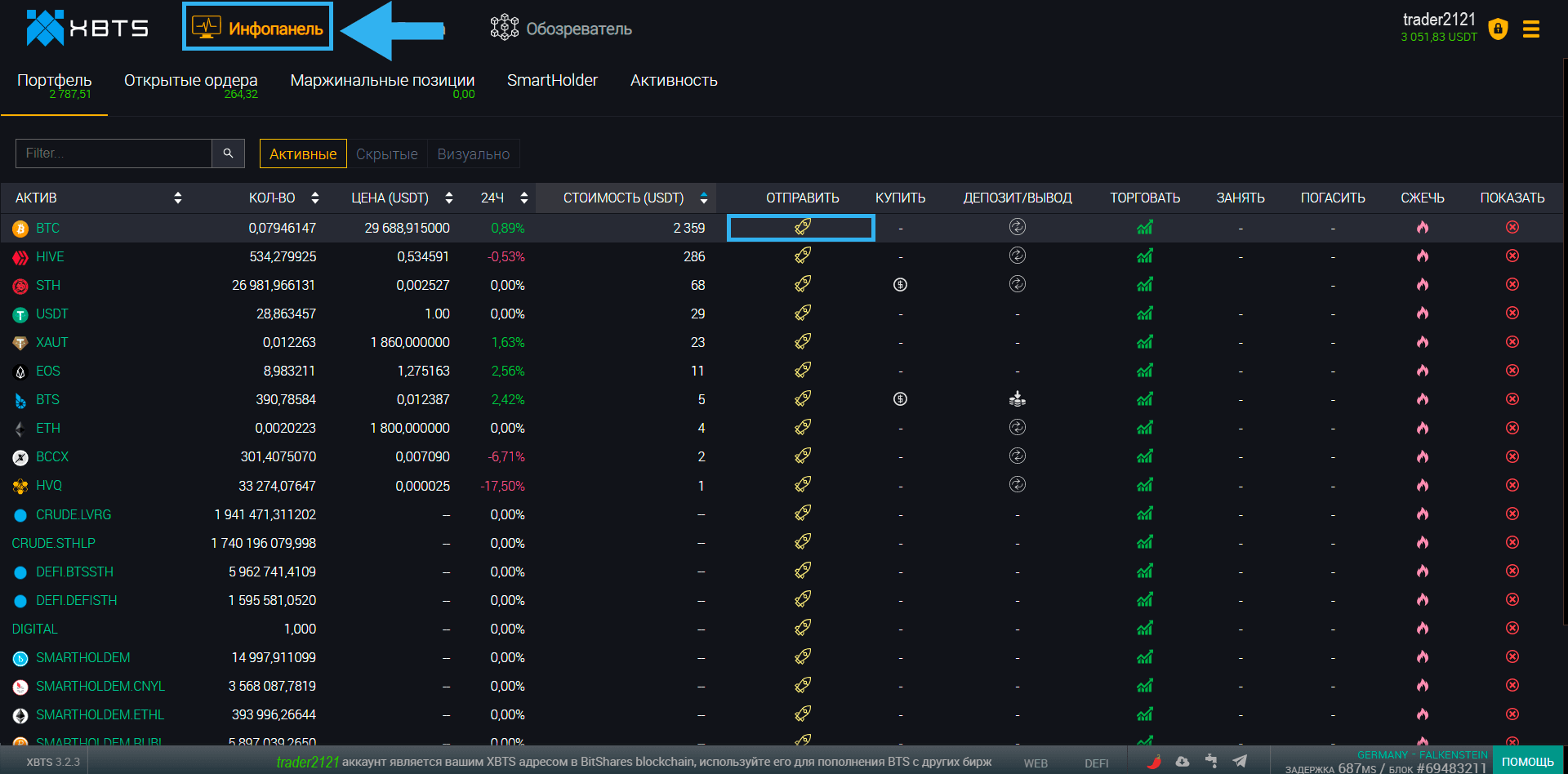The width and height of the screenshot is (1568, 774).
Task: Open the trade chart icon for EOS
Action: click(x=1144, y=371)
